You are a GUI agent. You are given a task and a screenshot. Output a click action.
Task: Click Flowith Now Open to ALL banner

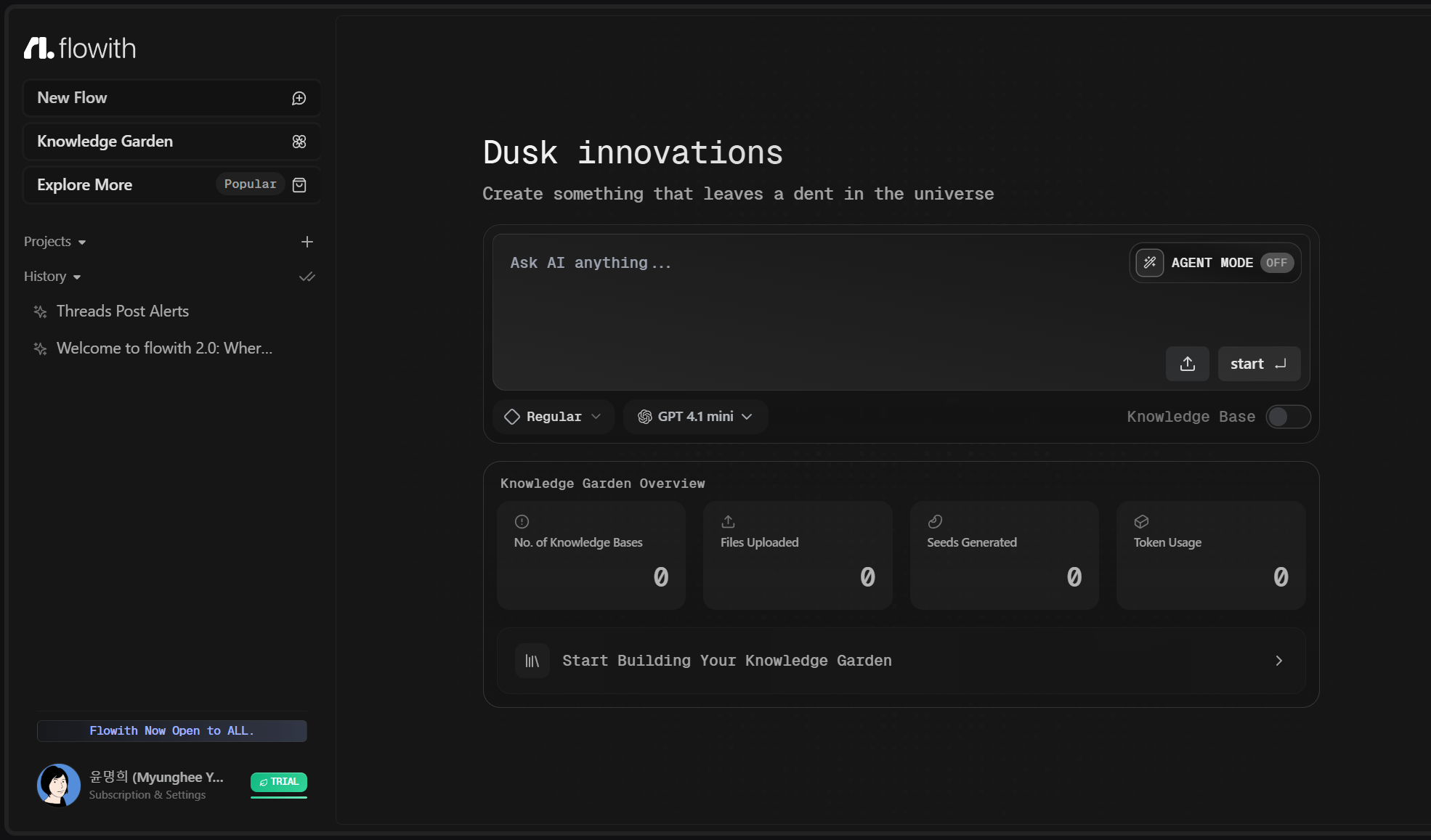(x=172, y=731)
